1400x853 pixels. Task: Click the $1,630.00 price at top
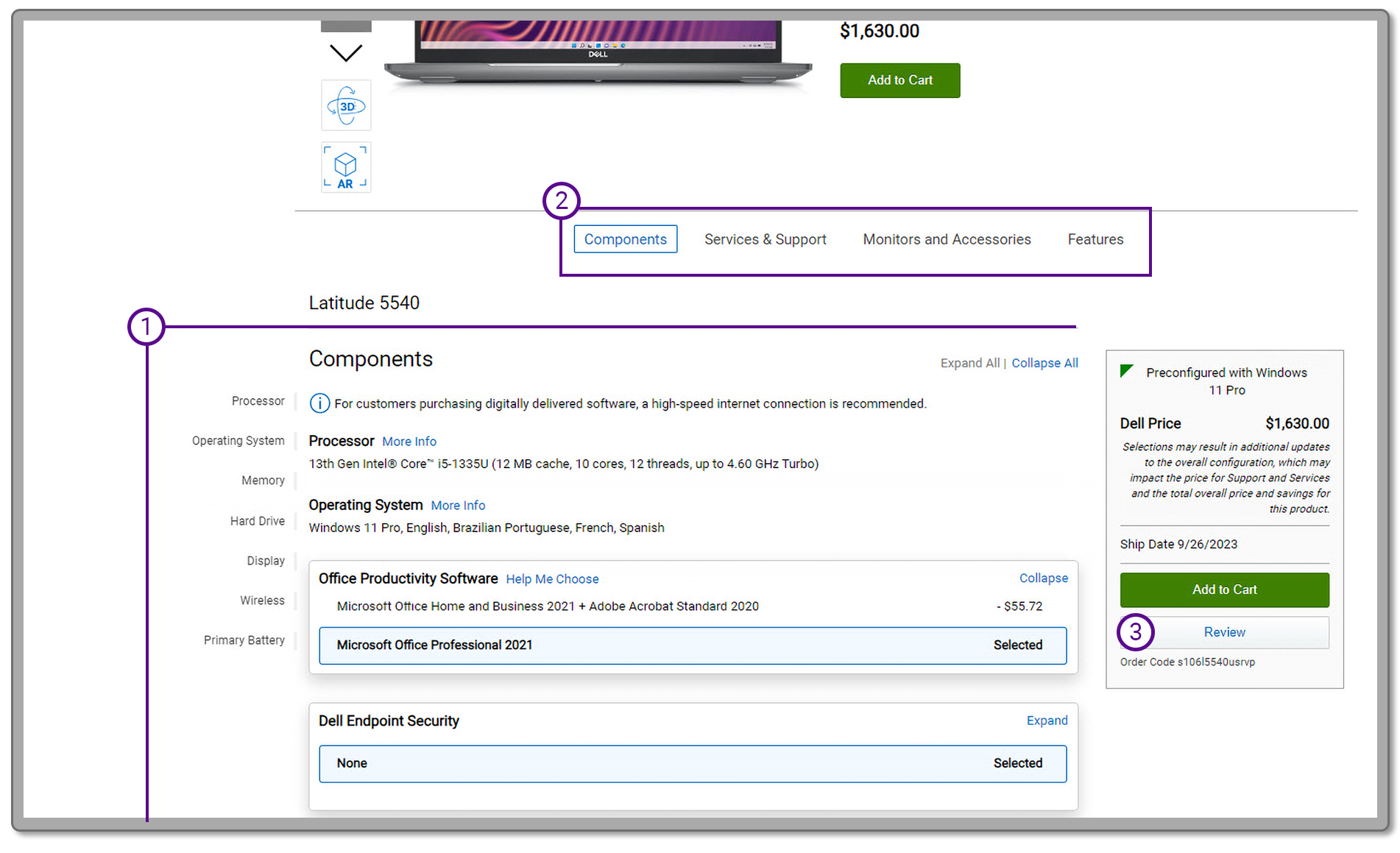[879, 31]
